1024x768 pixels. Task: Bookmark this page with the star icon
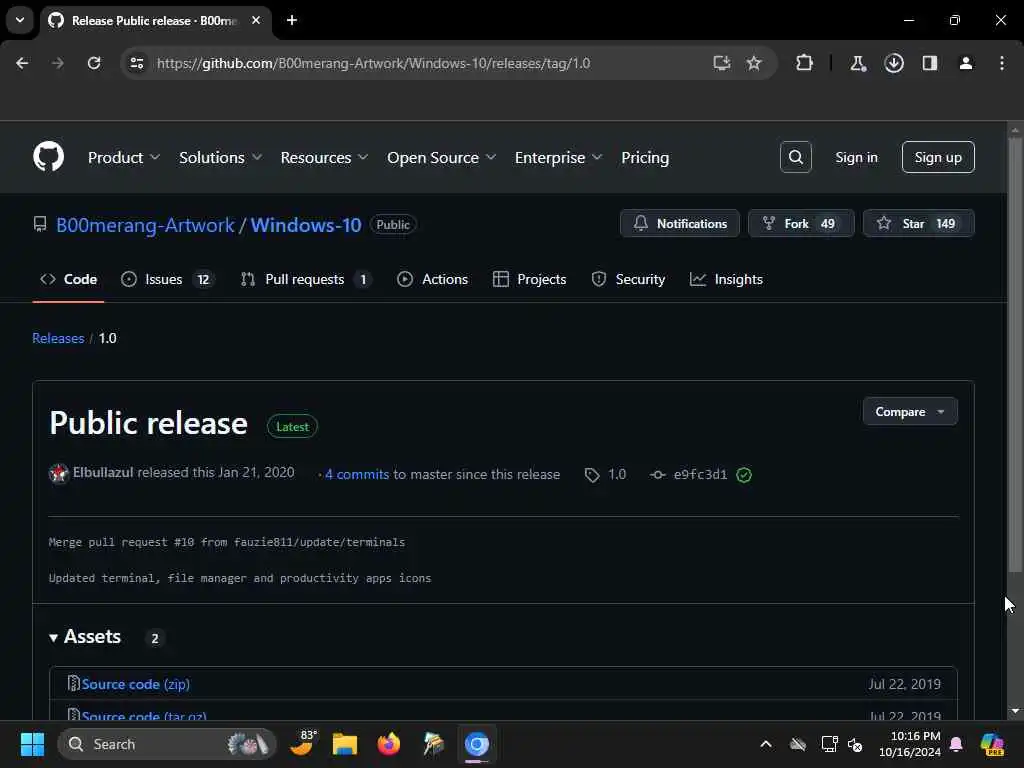754,63
